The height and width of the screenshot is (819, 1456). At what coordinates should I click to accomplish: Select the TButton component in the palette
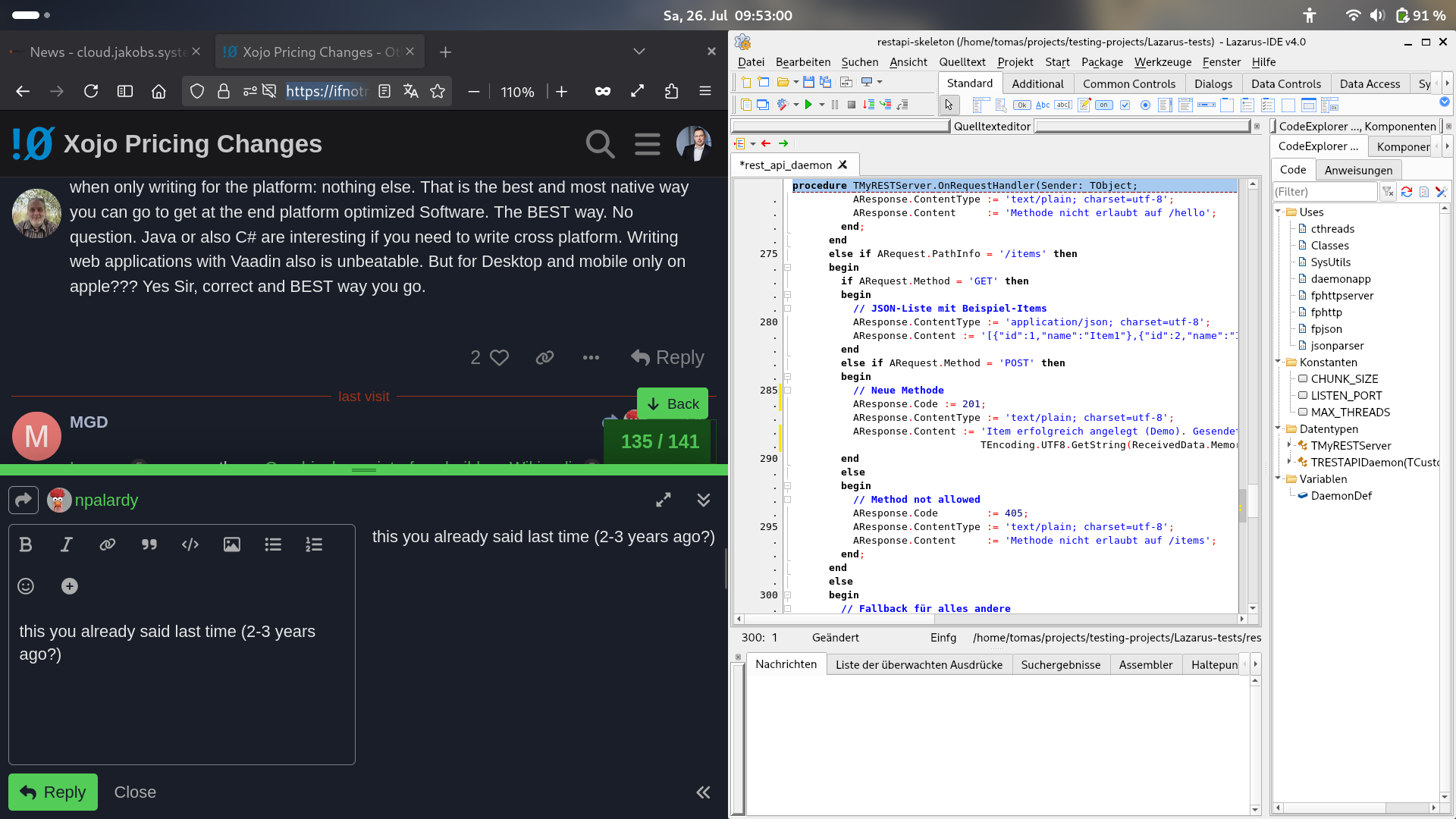1021,105
